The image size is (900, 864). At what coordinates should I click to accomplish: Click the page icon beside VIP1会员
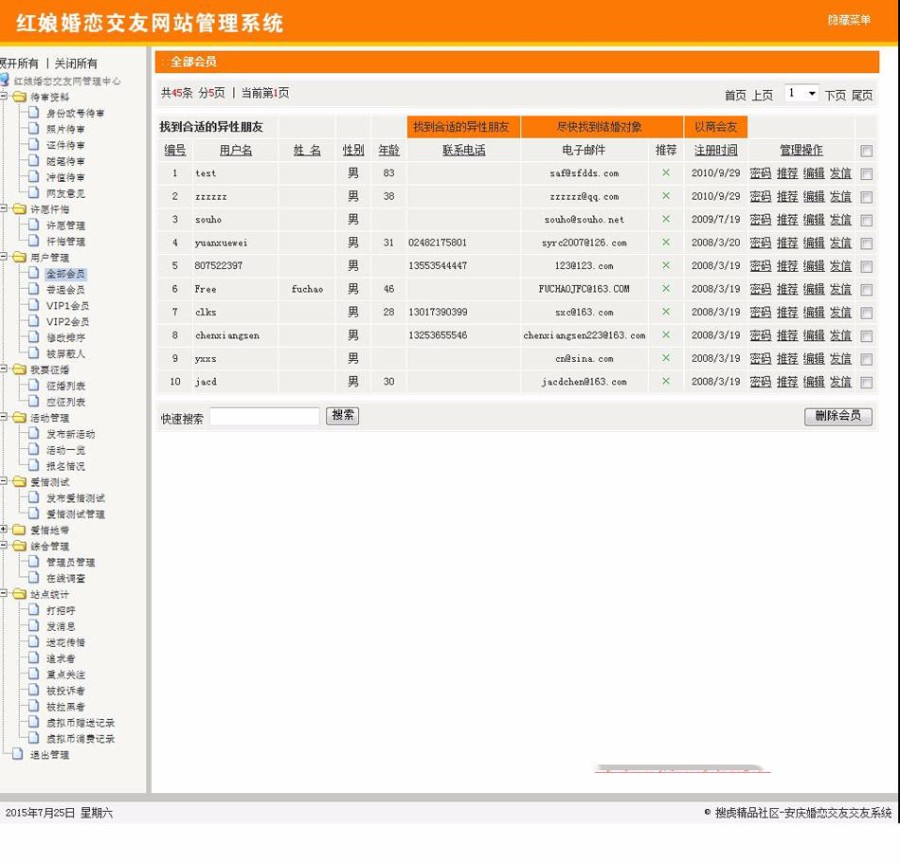click(x=34, y=305)
